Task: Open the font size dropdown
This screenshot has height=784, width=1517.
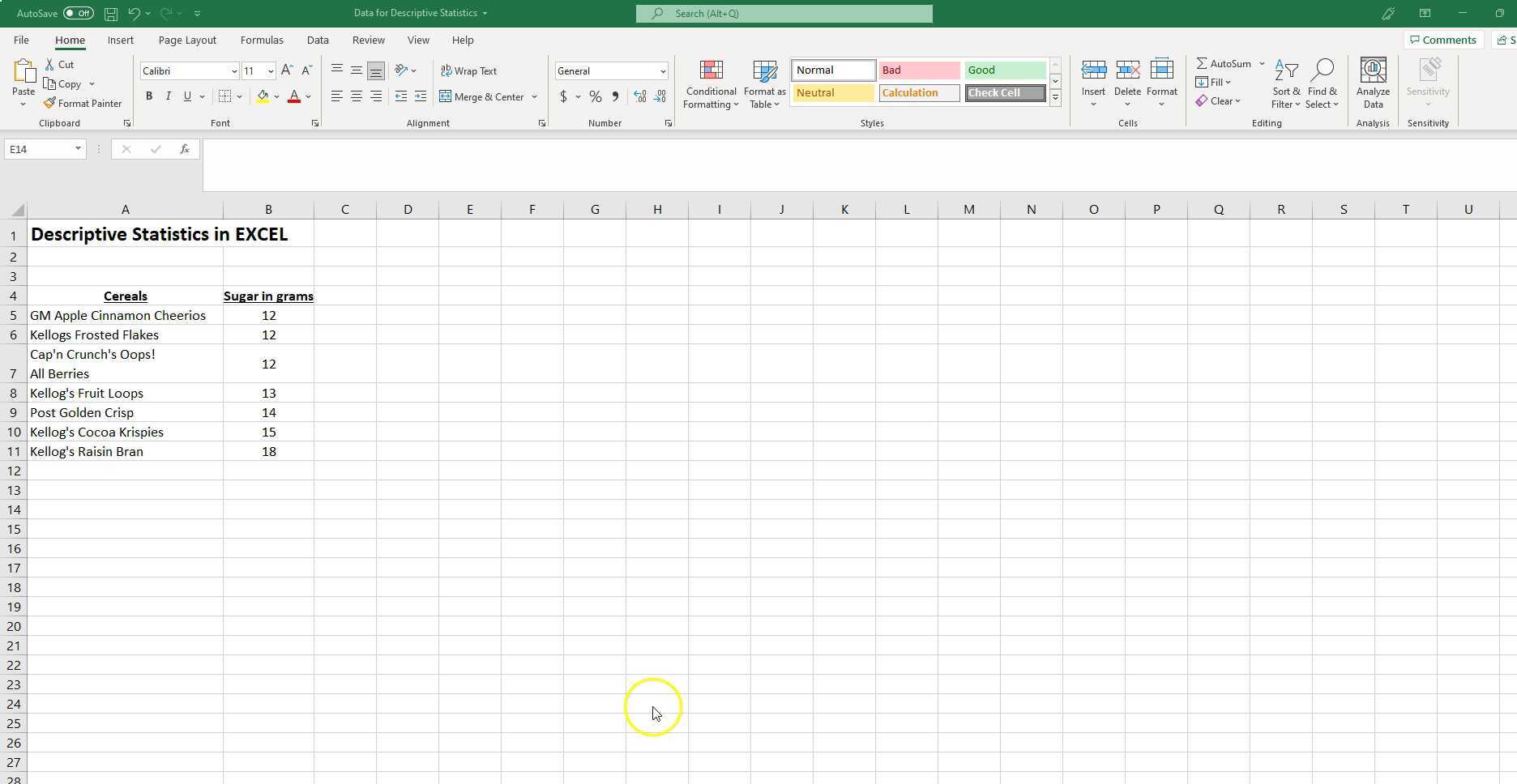Action: click(x=270, y=71)
